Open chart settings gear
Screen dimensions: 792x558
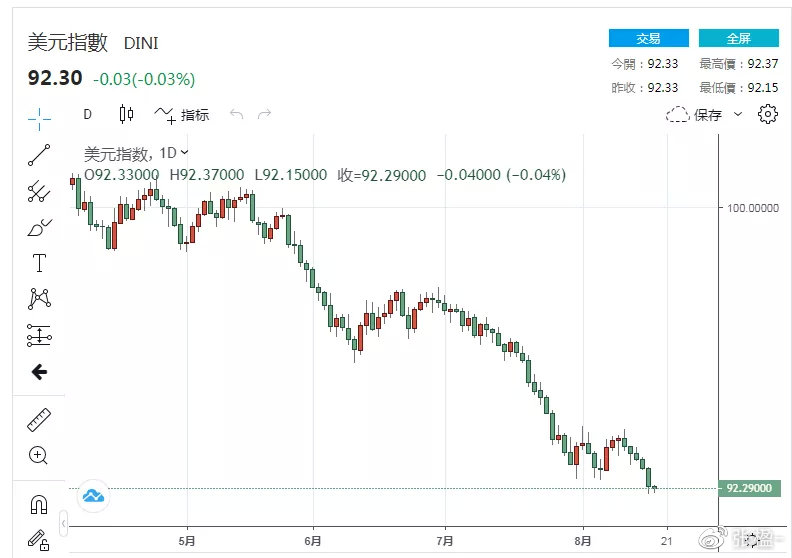click(768, 114)
